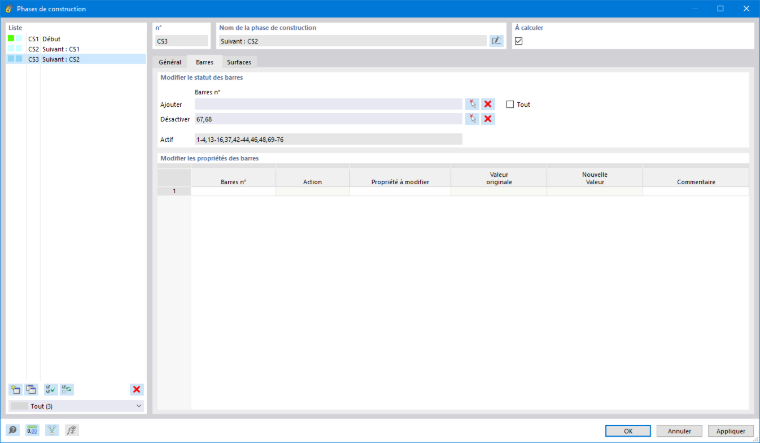Click the Commentaire cell in row 1
Screen dimensions: 760x443
[696, 191]
